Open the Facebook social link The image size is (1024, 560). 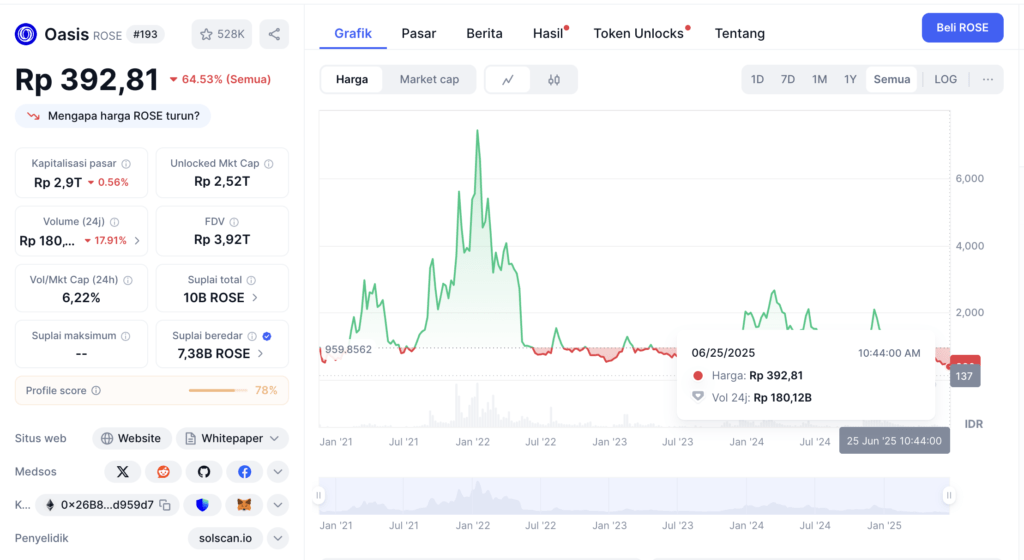coord(244,472)
